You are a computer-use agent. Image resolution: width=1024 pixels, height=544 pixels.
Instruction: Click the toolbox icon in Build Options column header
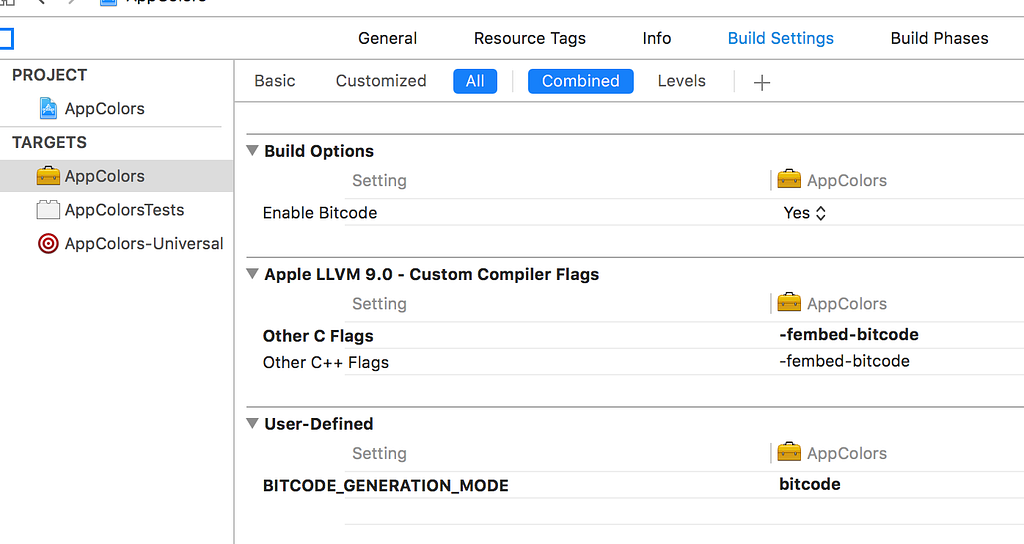789,179
